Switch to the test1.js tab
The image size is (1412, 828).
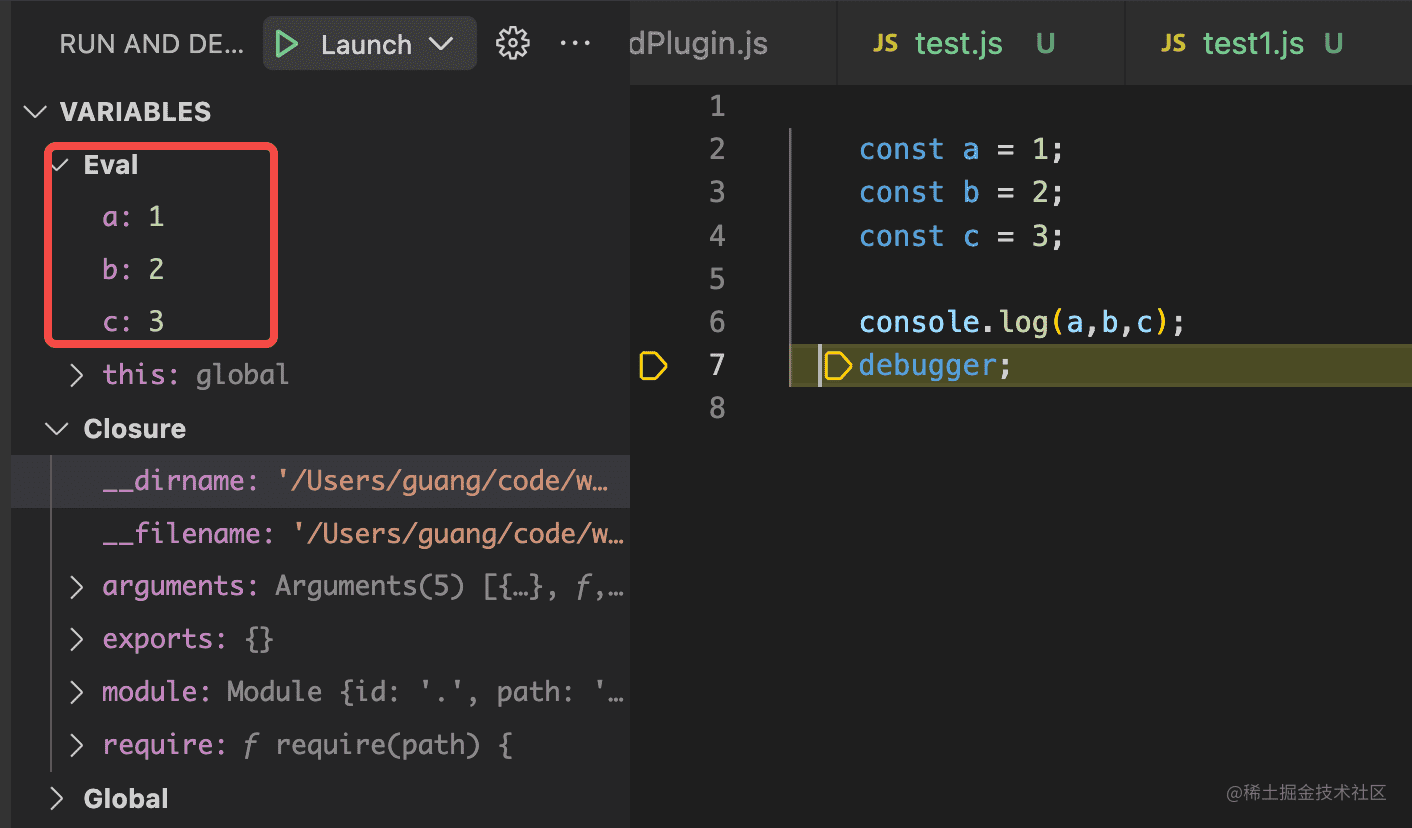point(1253,44)
